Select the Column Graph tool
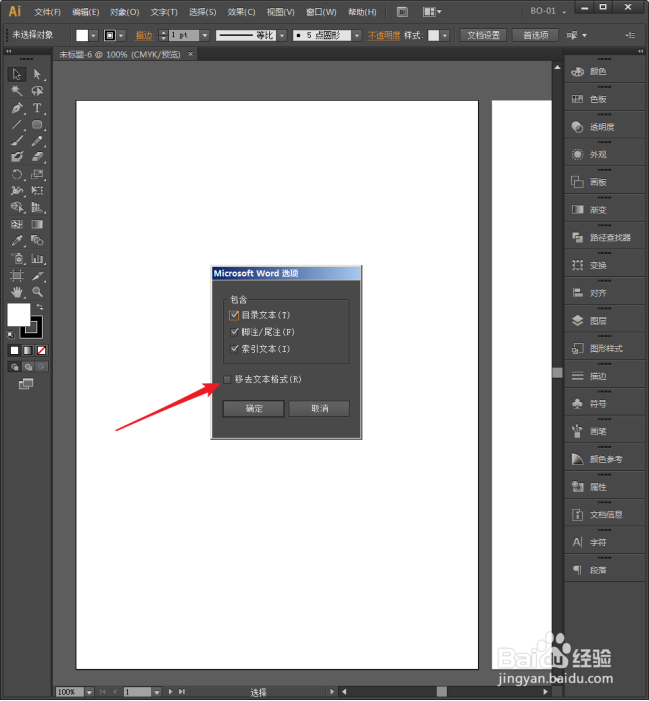 37,258
